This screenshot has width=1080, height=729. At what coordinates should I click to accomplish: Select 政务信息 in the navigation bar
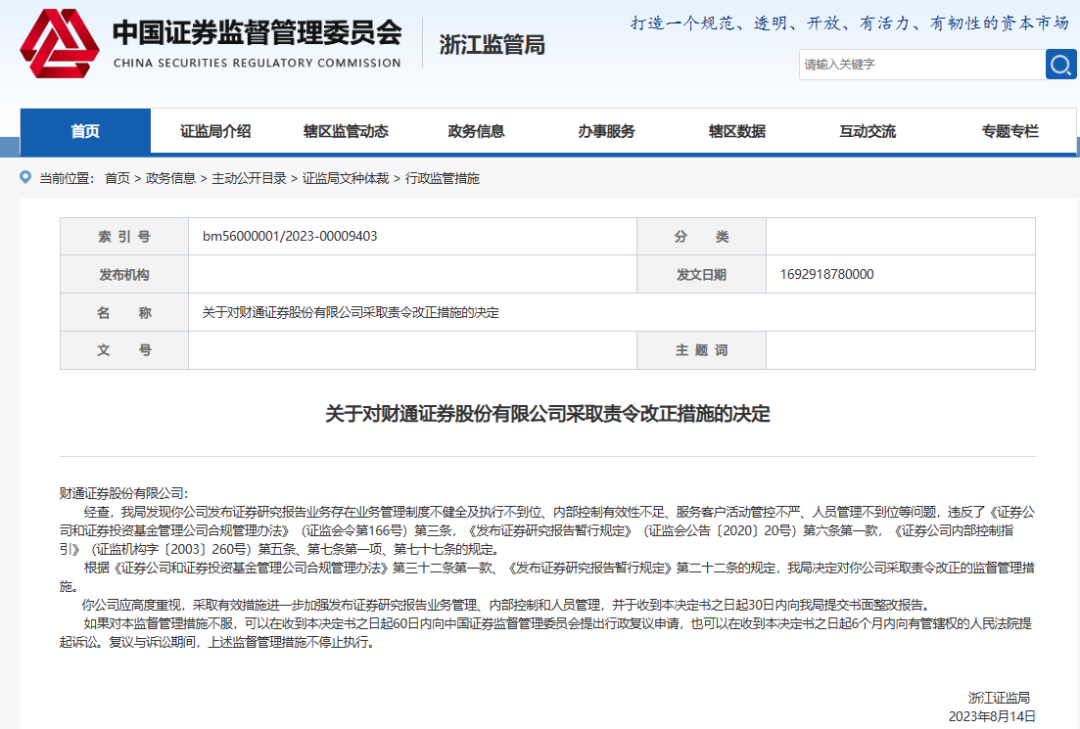pyautogui.click(x=475, y=130)
